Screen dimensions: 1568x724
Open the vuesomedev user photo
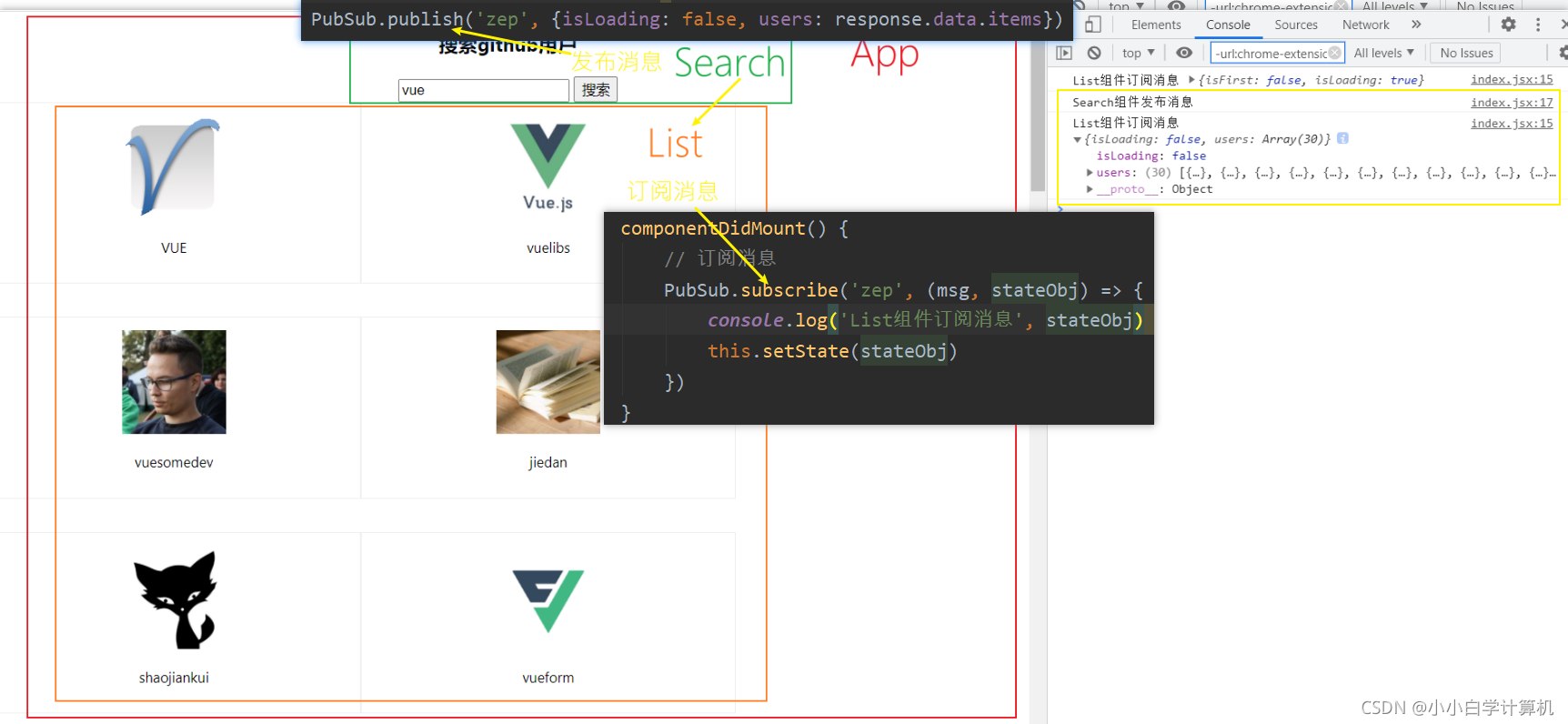(174, 382)
